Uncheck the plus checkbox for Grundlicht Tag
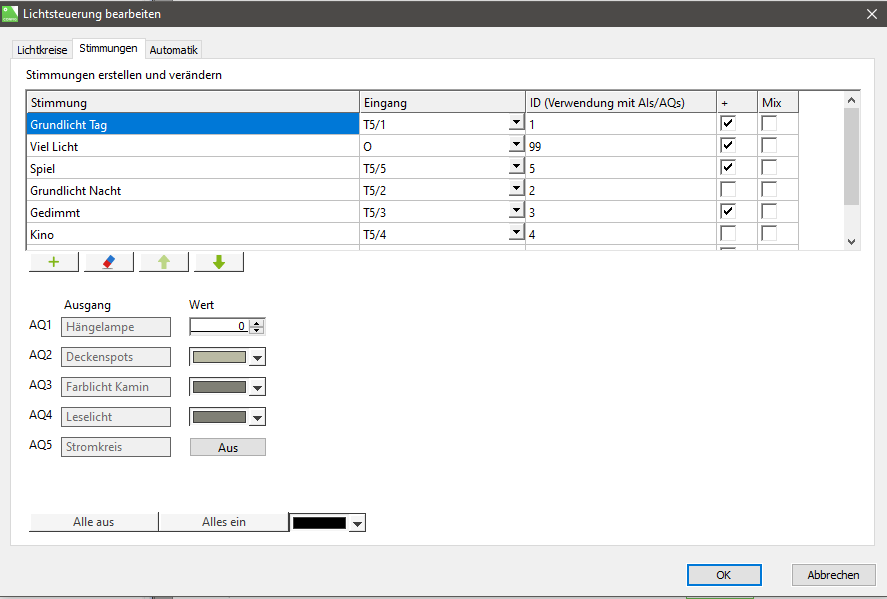Screen dimensions: 887x599 click(728, 124)
